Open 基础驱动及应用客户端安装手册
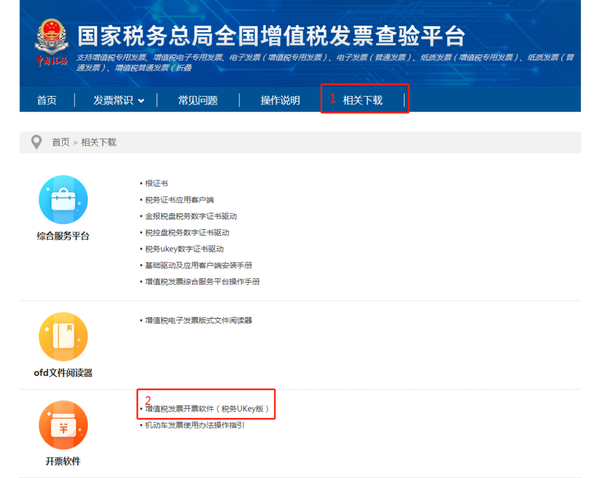This screenshot has height=478, width=600. pos(199,265)
